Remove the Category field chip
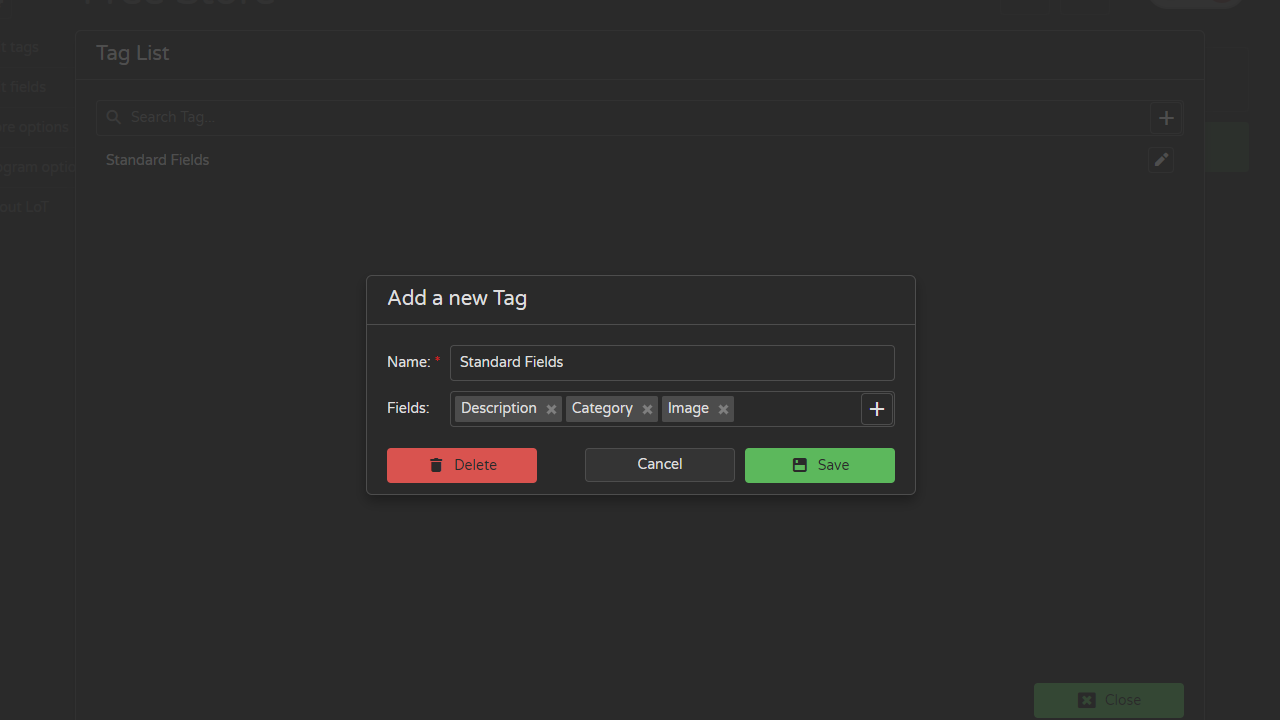 tap(648, 409)
